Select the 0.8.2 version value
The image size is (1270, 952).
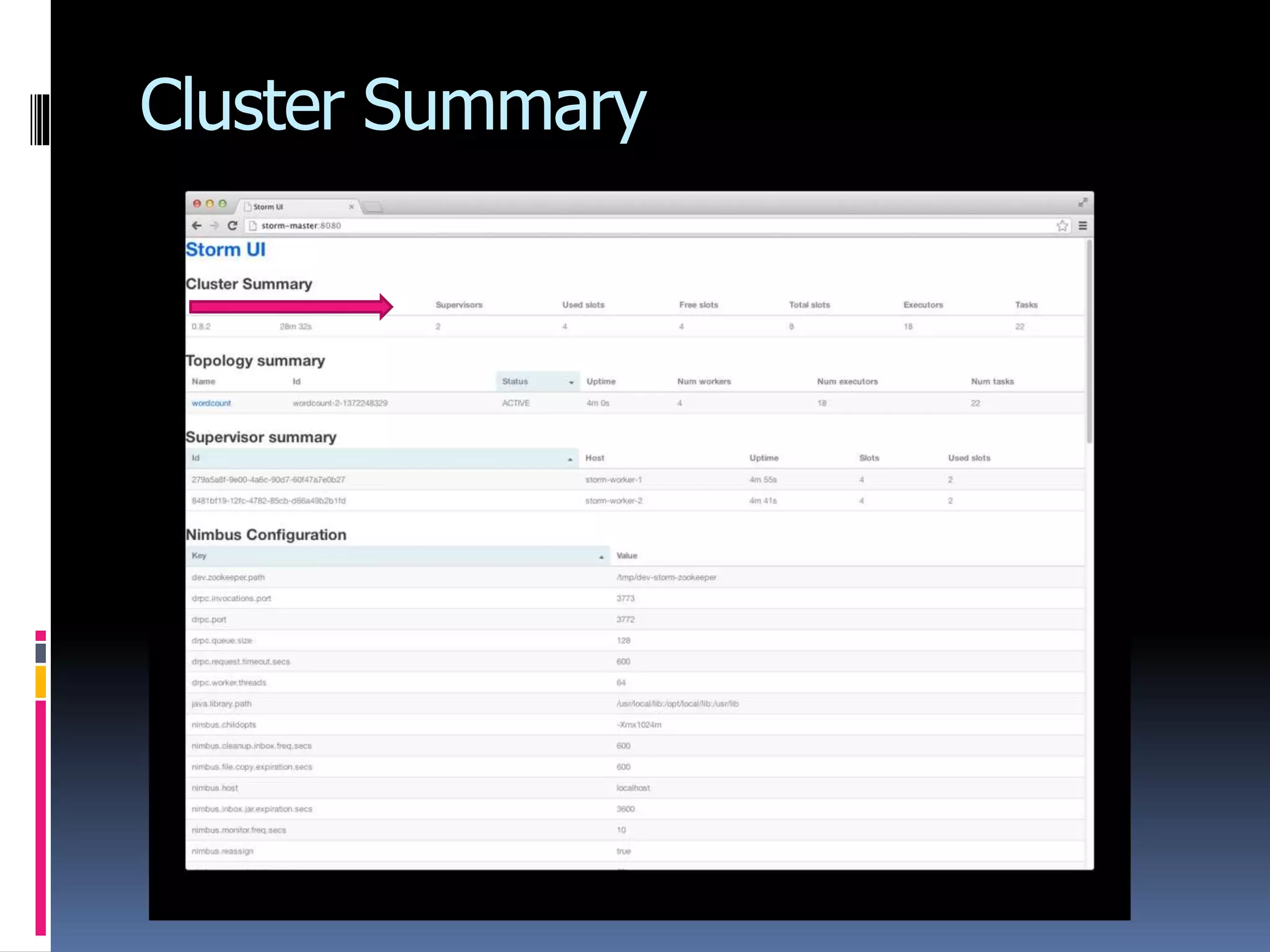tap(201, 327)
